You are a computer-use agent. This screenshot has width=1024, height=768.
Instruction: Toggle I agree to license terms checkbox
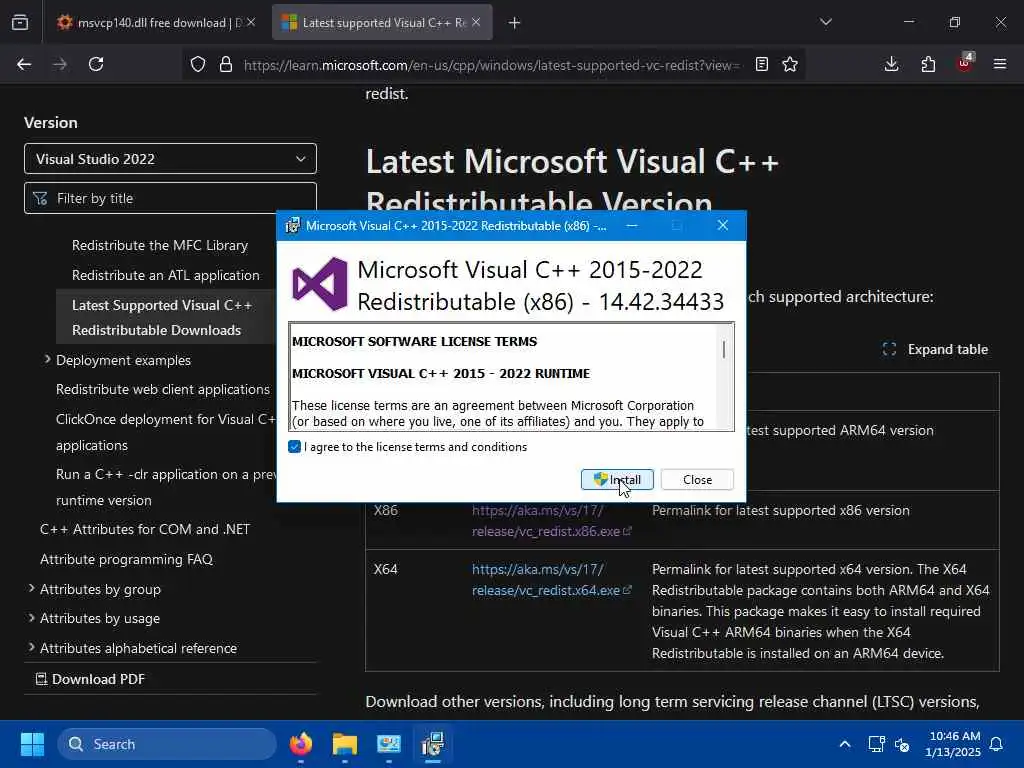(295, 447)
